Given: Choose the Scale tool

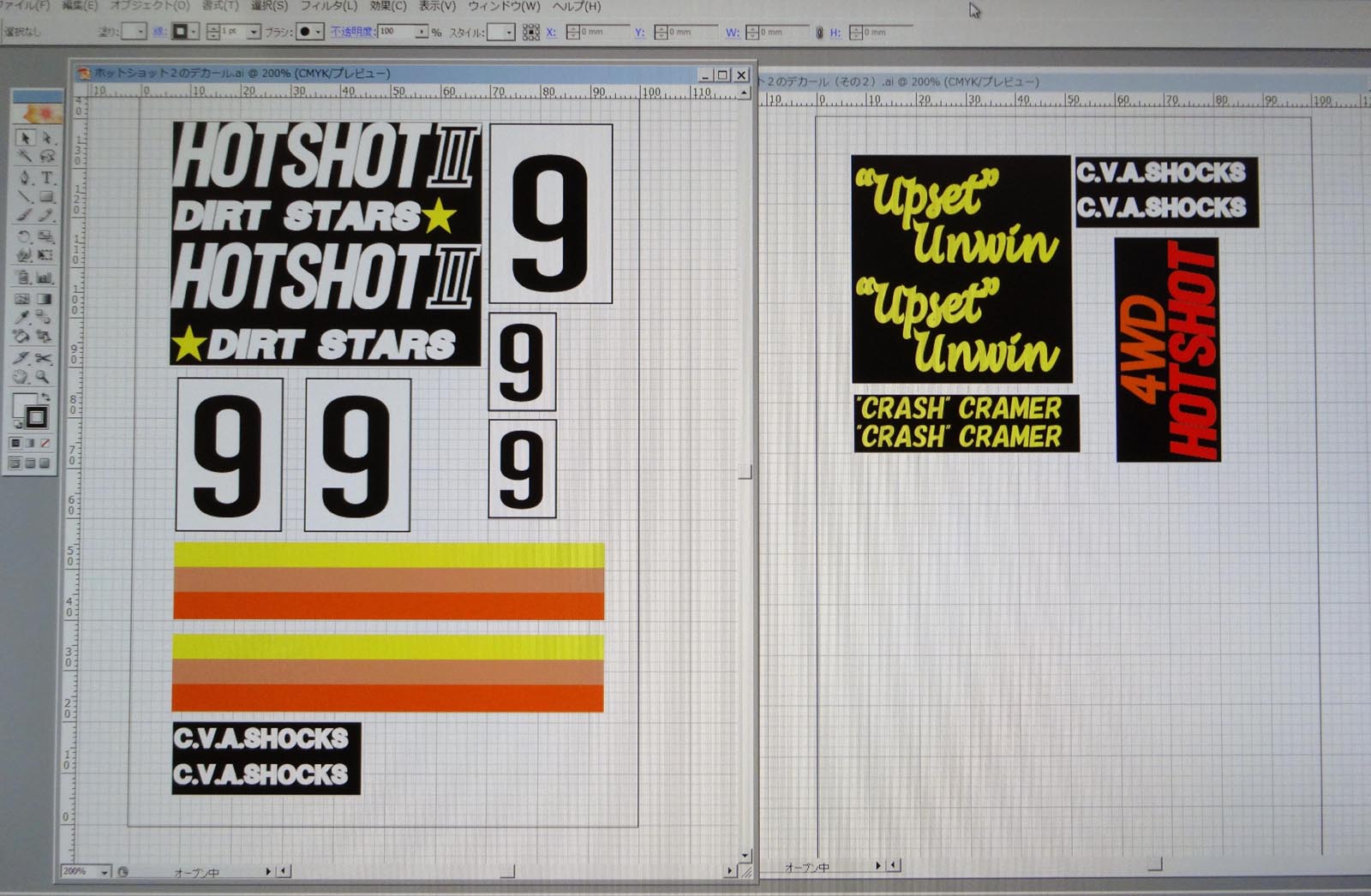Looking at the screenshot, I should [x=46, y=236].
